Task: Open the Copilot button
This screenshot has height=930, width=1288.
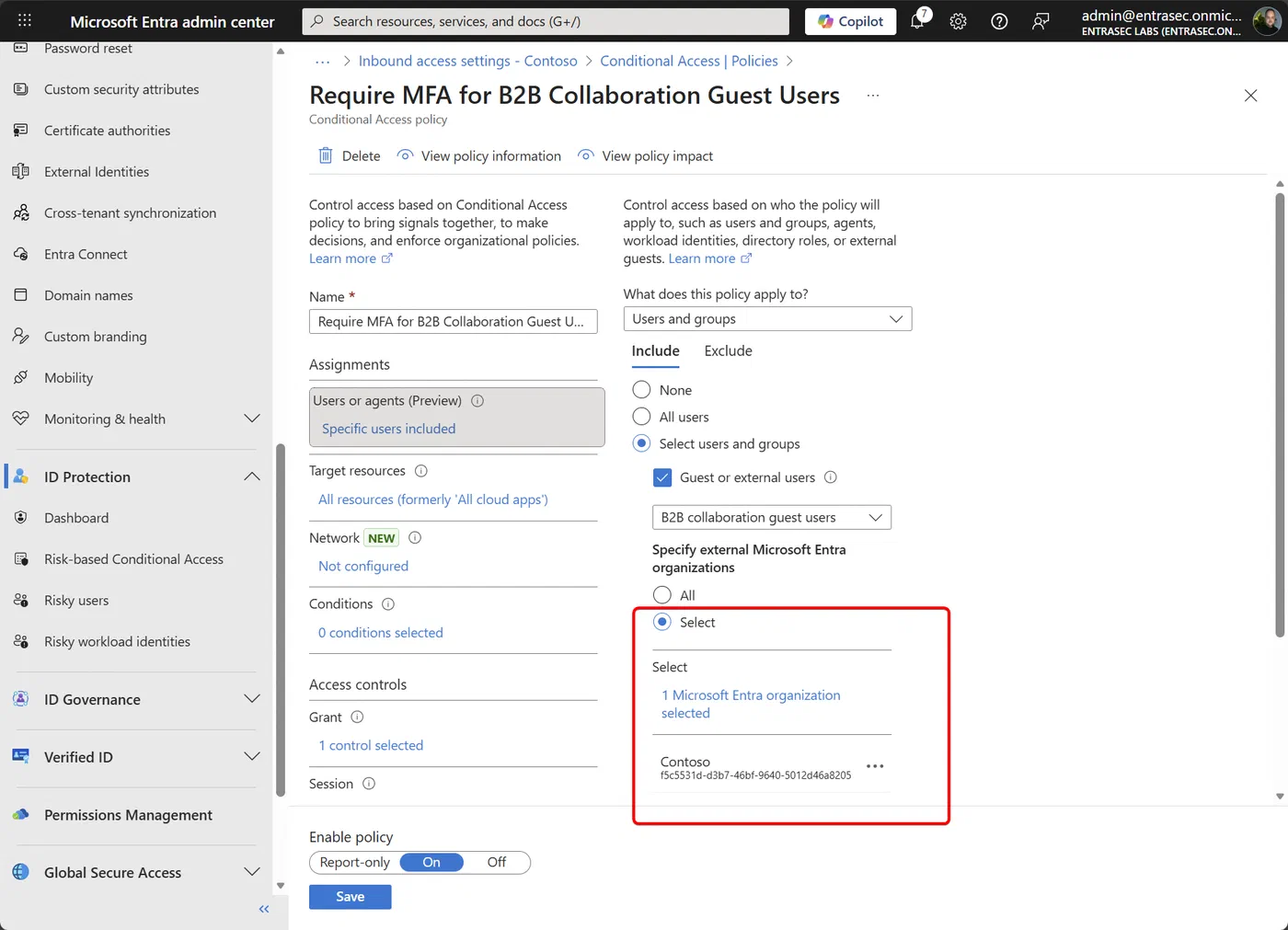Action: [x=851, y=21]
